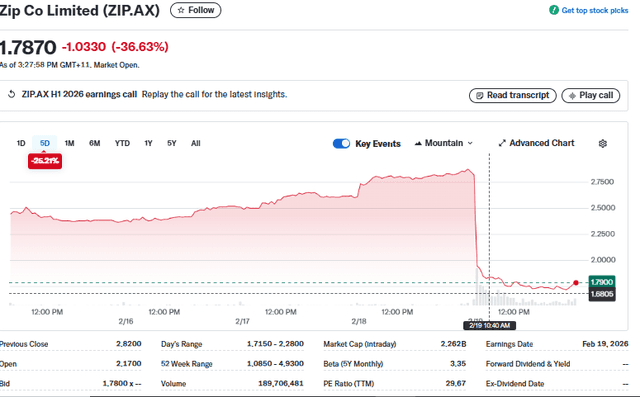Screen dimensions: 640x397
Task: Click the Zip Co Limited (ZIP.AX) title
Action: click(80, 11)
